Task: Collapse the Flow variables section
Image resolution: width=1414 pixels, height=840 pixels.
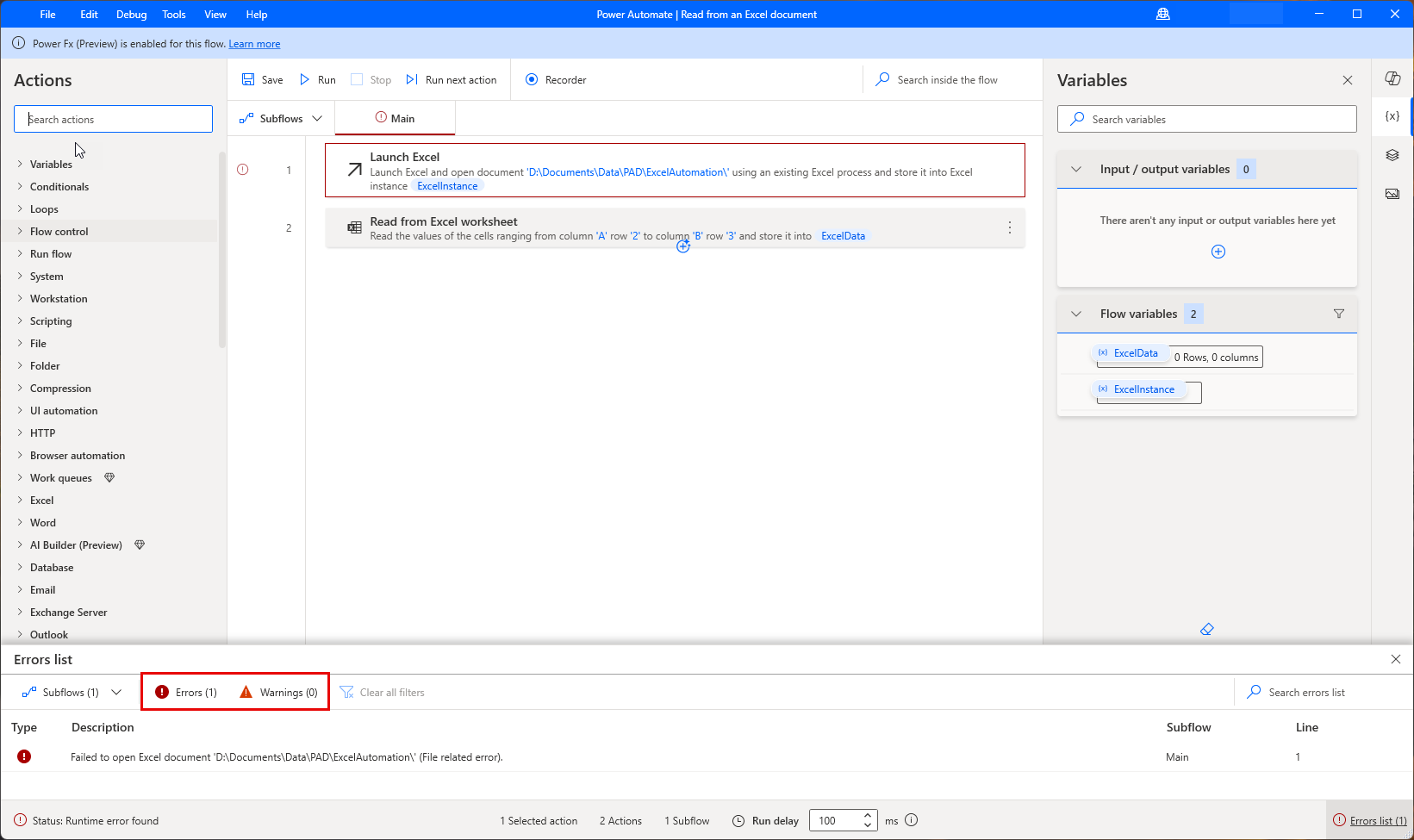Action: 1076,314
